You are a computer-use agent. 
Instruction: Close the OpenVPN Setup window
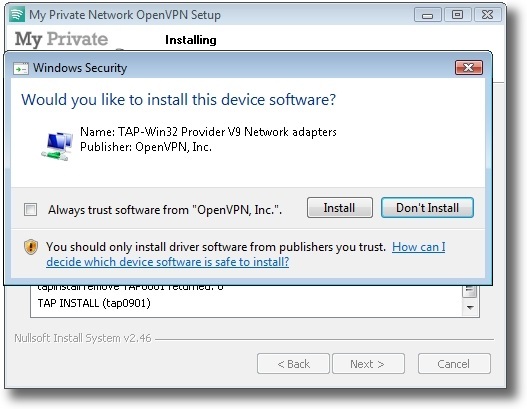tap(487, 15)
